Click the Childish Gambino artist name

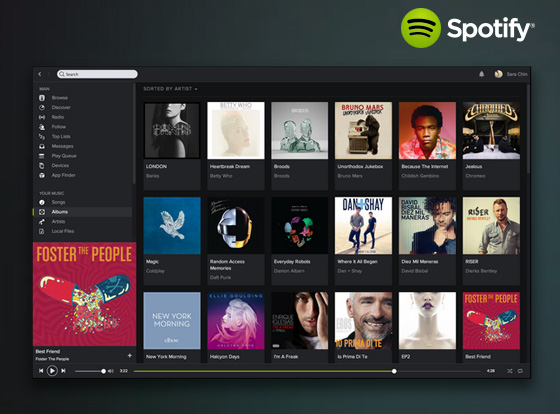[420, 176]
